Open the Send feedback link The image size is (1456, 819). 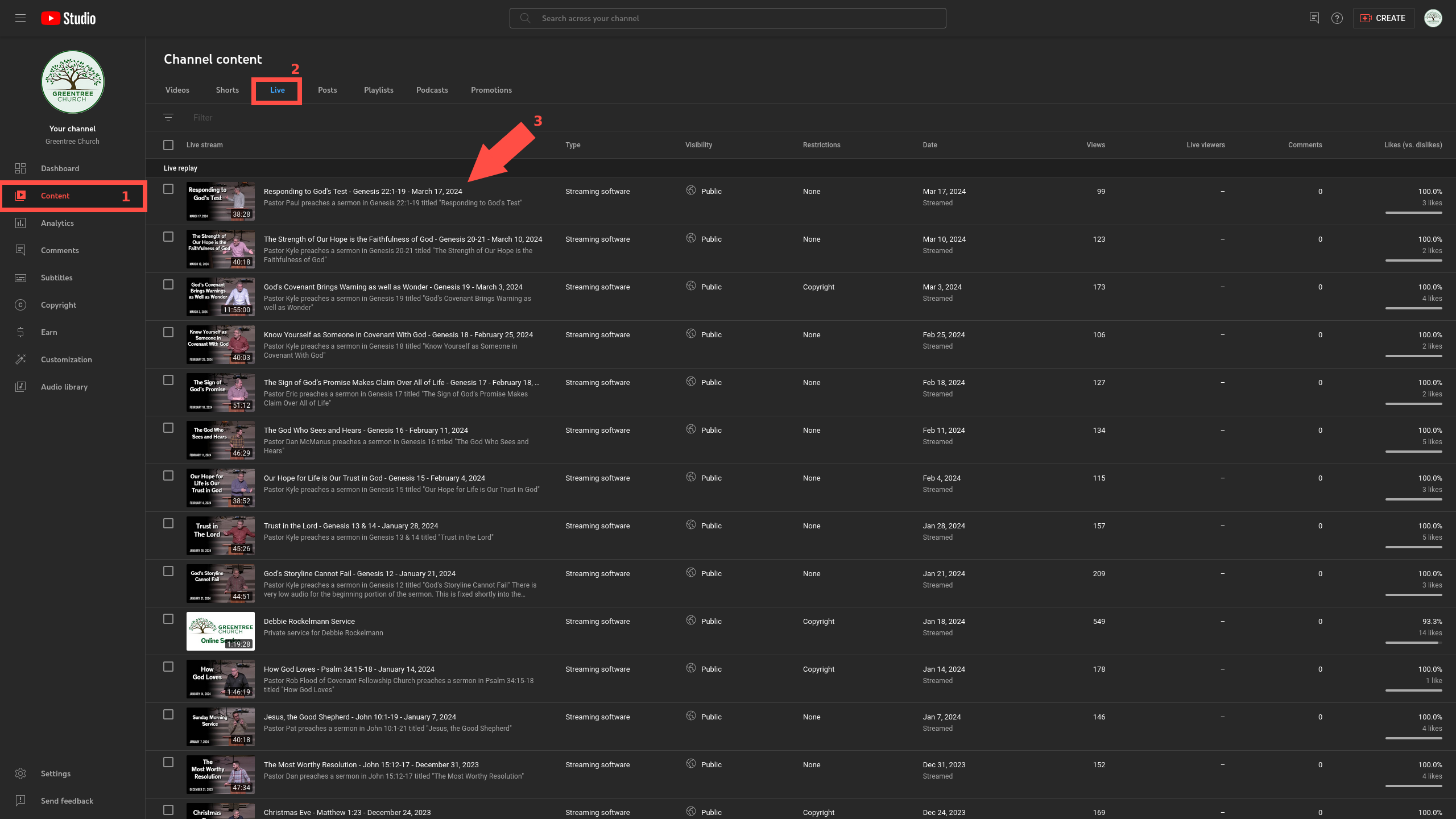pos(67,801)
